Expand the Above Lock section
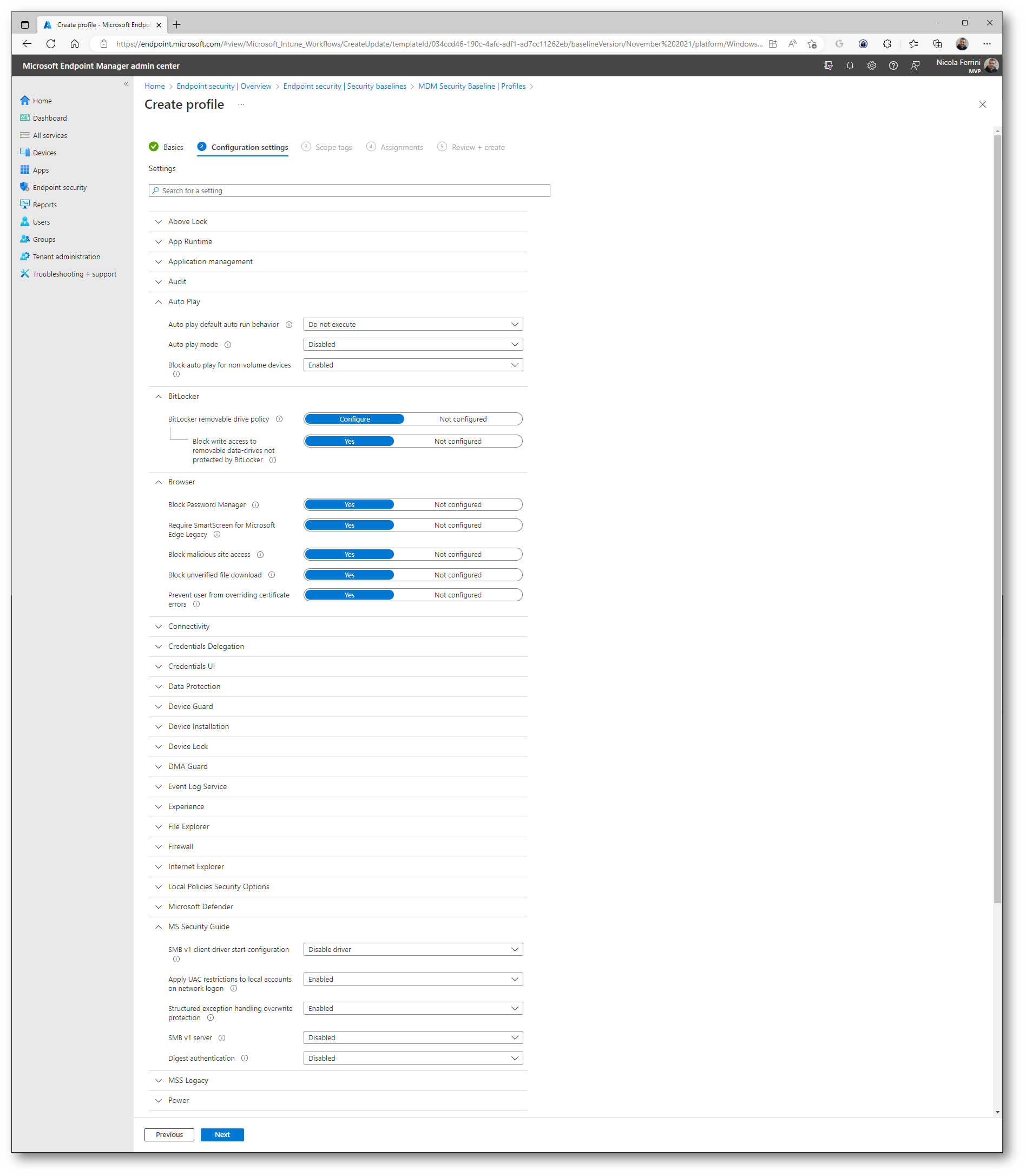1026x1176 pixels. coord(338,221)
